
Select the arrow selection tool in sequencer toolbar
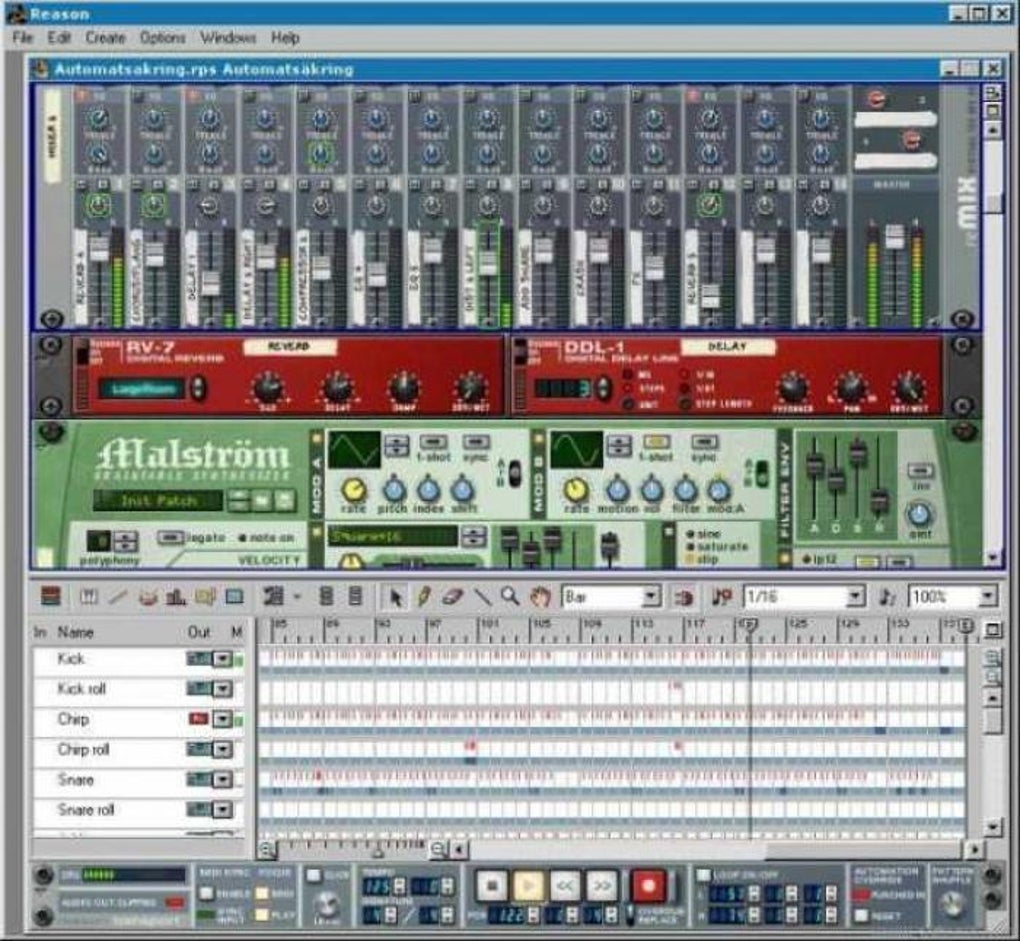395,596
